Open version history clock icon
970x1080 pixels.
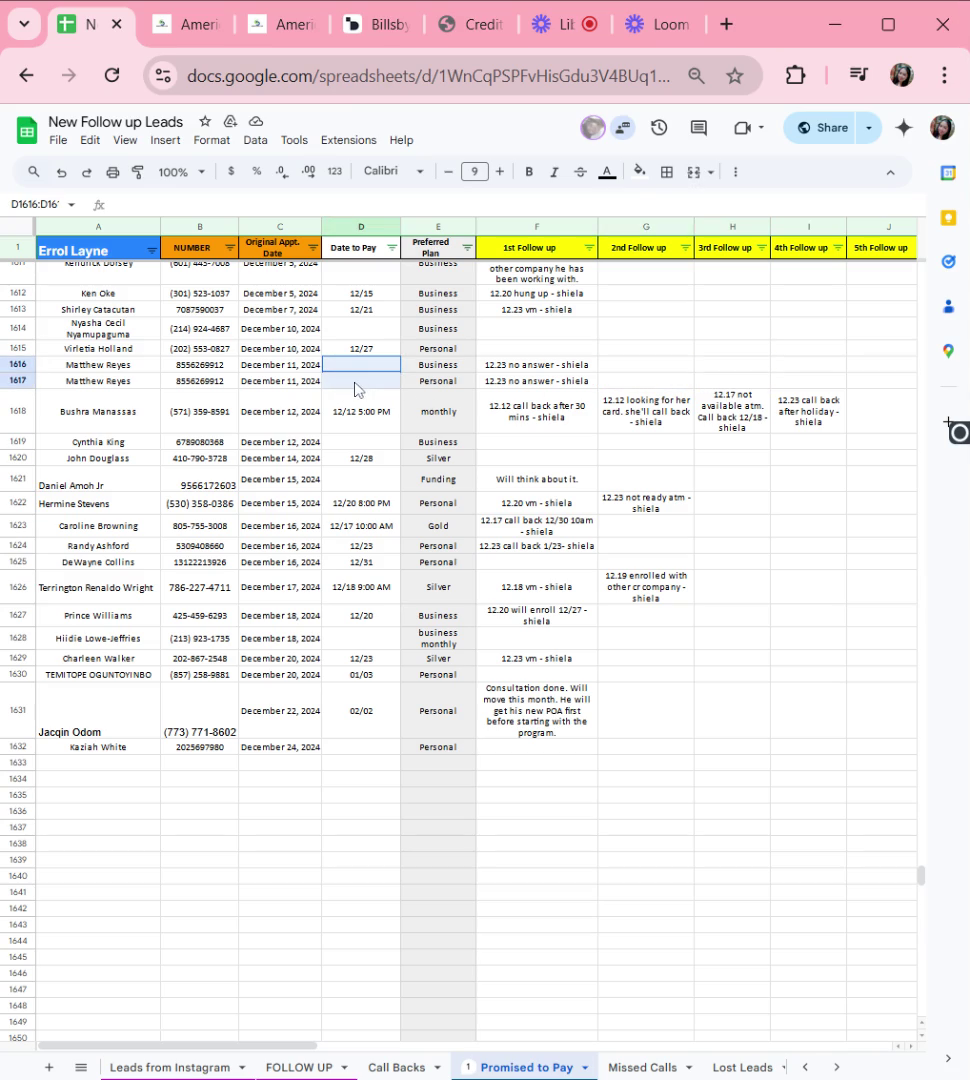(x=659, y=127)
